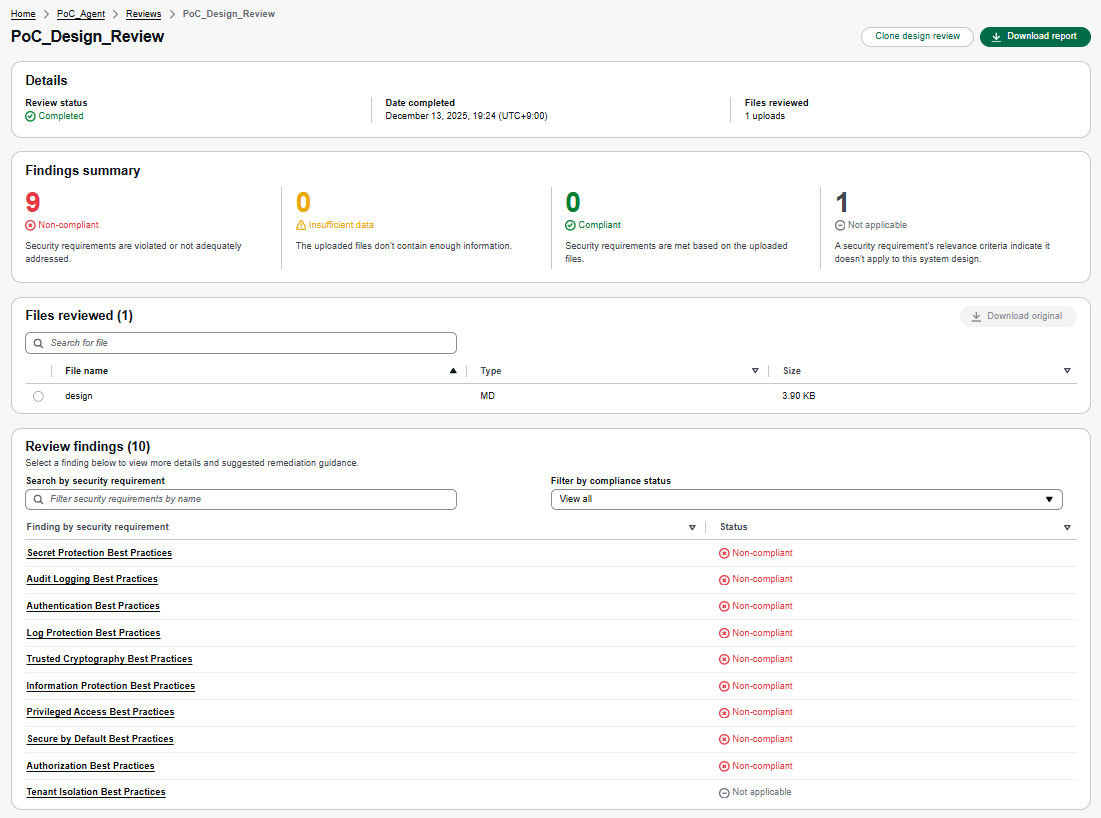Navigate to Reviews breadcrumb link
This screenshot has height=818, width=1101.
tap(143, 14)
